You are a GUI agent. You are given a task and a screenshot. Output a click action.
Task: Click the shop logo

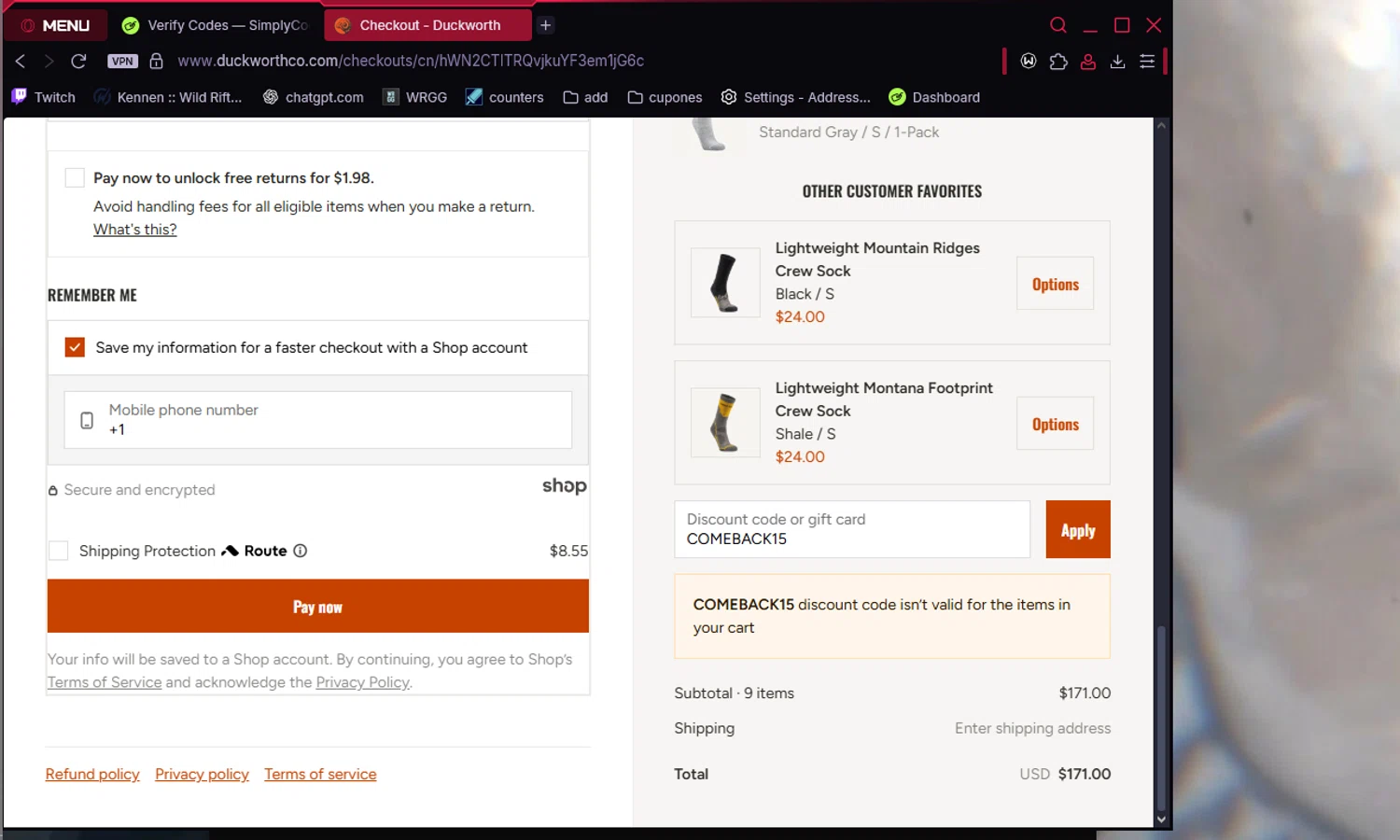coord(565,486)
